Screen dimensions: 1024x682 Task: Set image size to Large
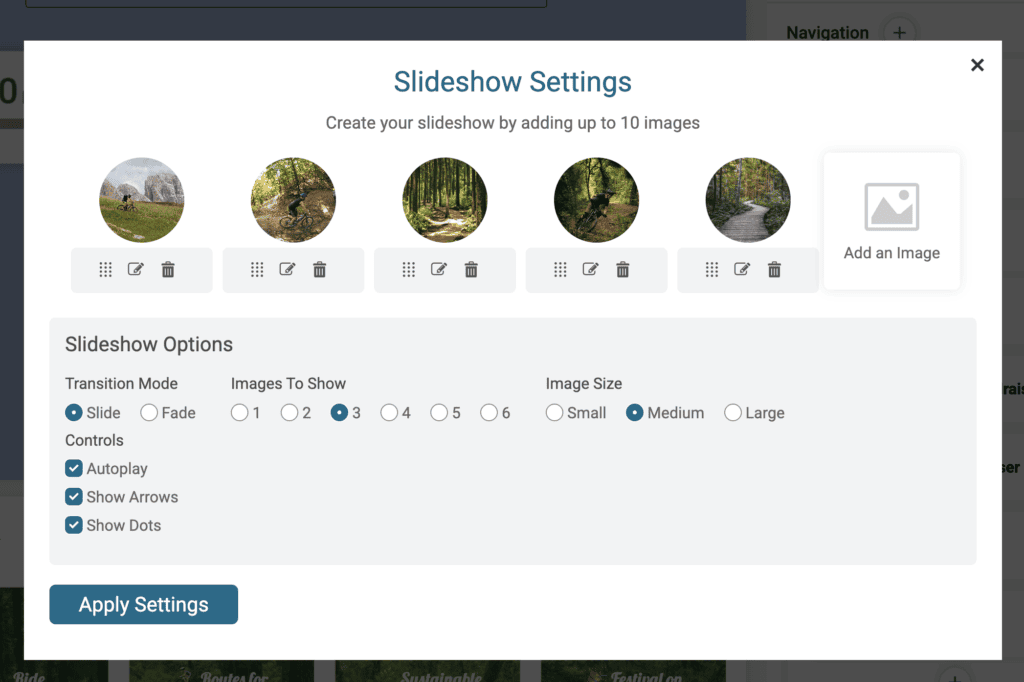click(x=733, y=413)
